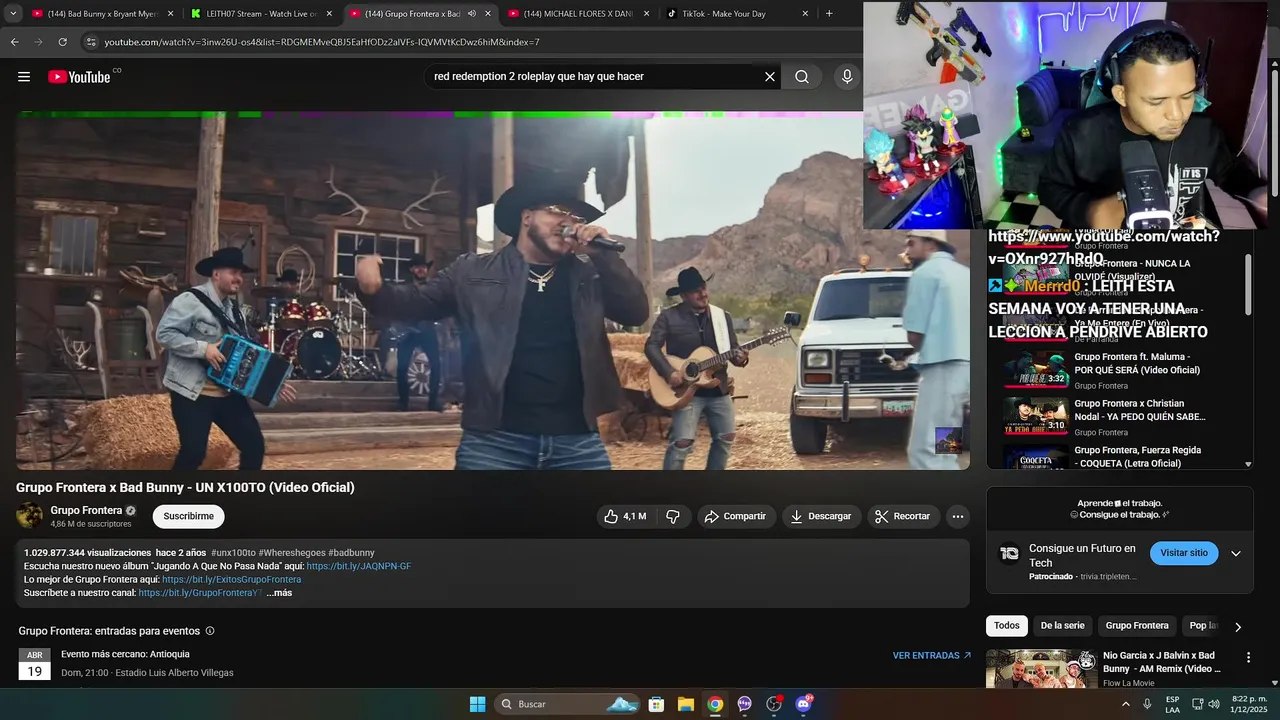Click the playlist panel scrollbar thumb
This screenshot has width=1280, height=720.
(x=1247, y=283)
